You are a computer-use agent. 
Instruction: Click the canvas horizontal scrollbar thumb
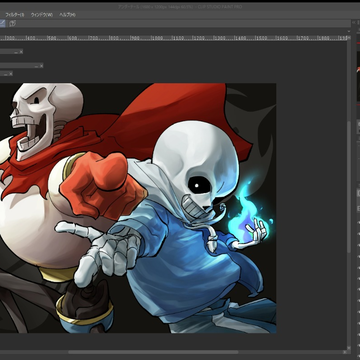coord(153,352)
